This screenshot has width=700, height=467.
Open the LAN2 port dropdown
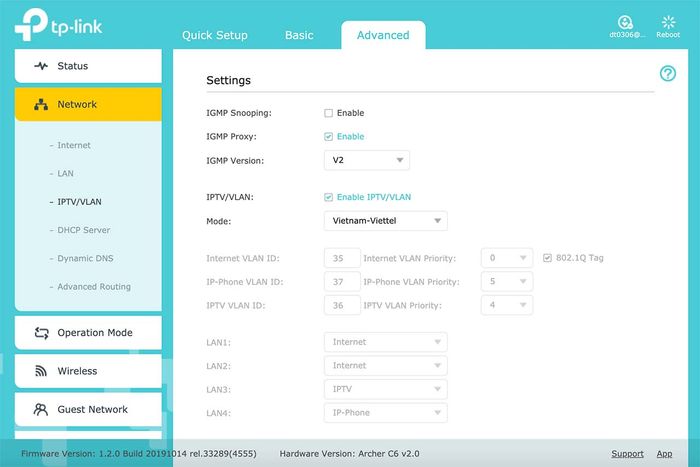point(386,366)
